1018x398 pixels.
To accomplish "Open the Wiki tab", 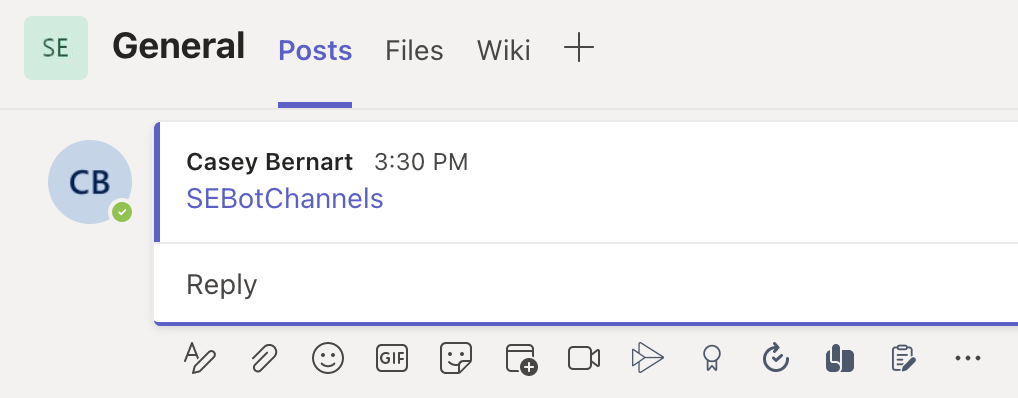I will point(504,51).
